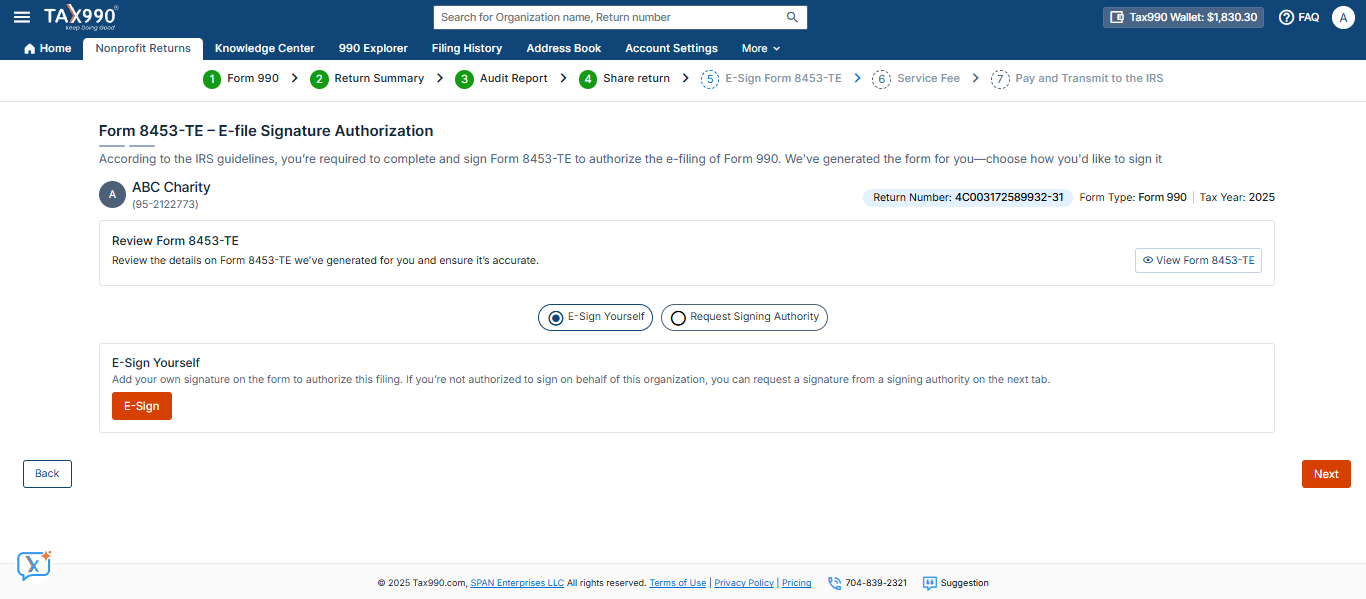Click Tax Year: 2025 text
Image resolution: width=1366 pixels, height=599 pixels.
tap(1237, 197)
